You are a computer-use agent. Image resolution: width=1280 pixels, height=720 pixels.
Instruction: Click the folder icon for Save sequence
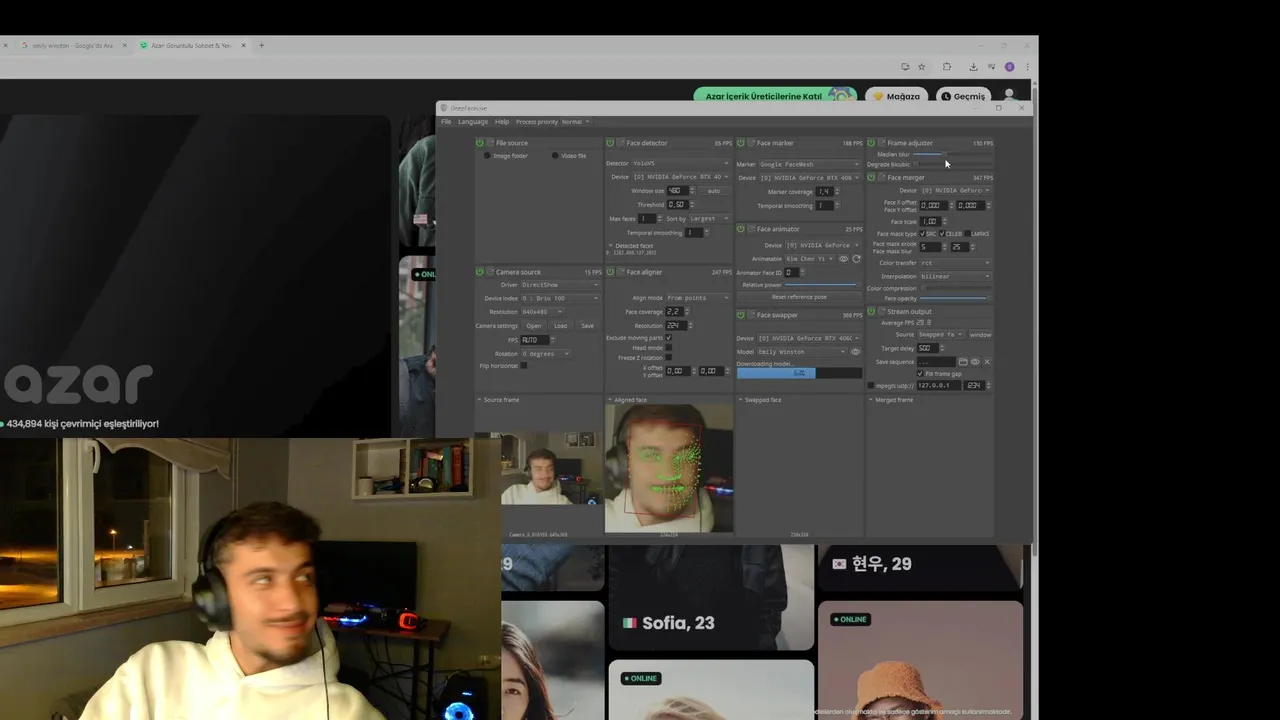pyautogui.click(x=963, y=362)
